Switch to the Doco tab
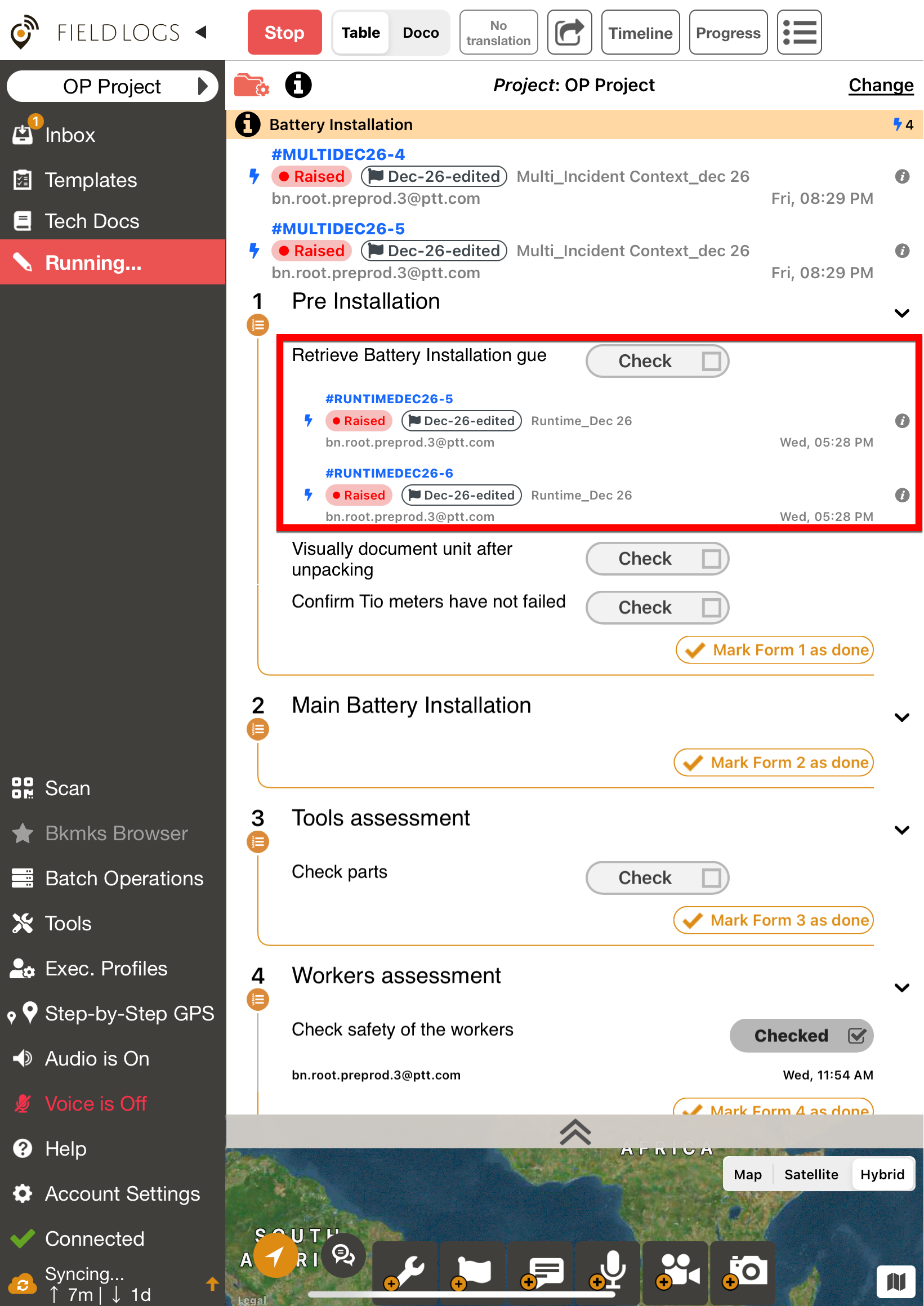924x1306 pixels. coord(421,33)
